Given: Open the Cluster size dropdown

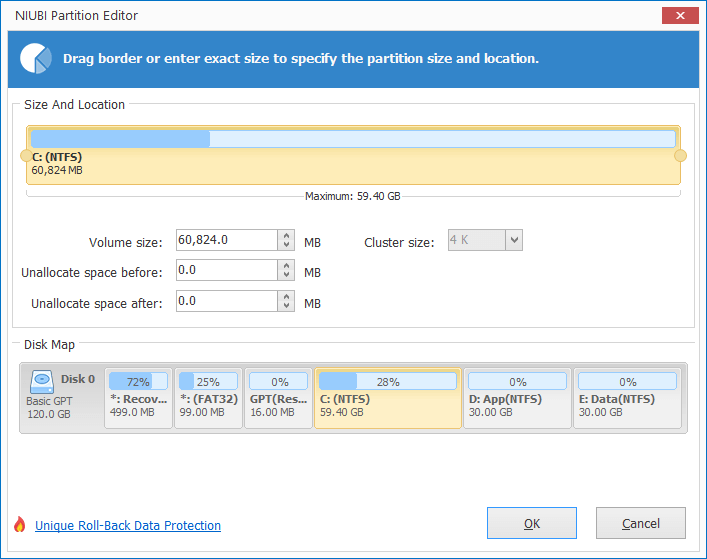Looking at the screenshot, I should [x=514, y=240].
